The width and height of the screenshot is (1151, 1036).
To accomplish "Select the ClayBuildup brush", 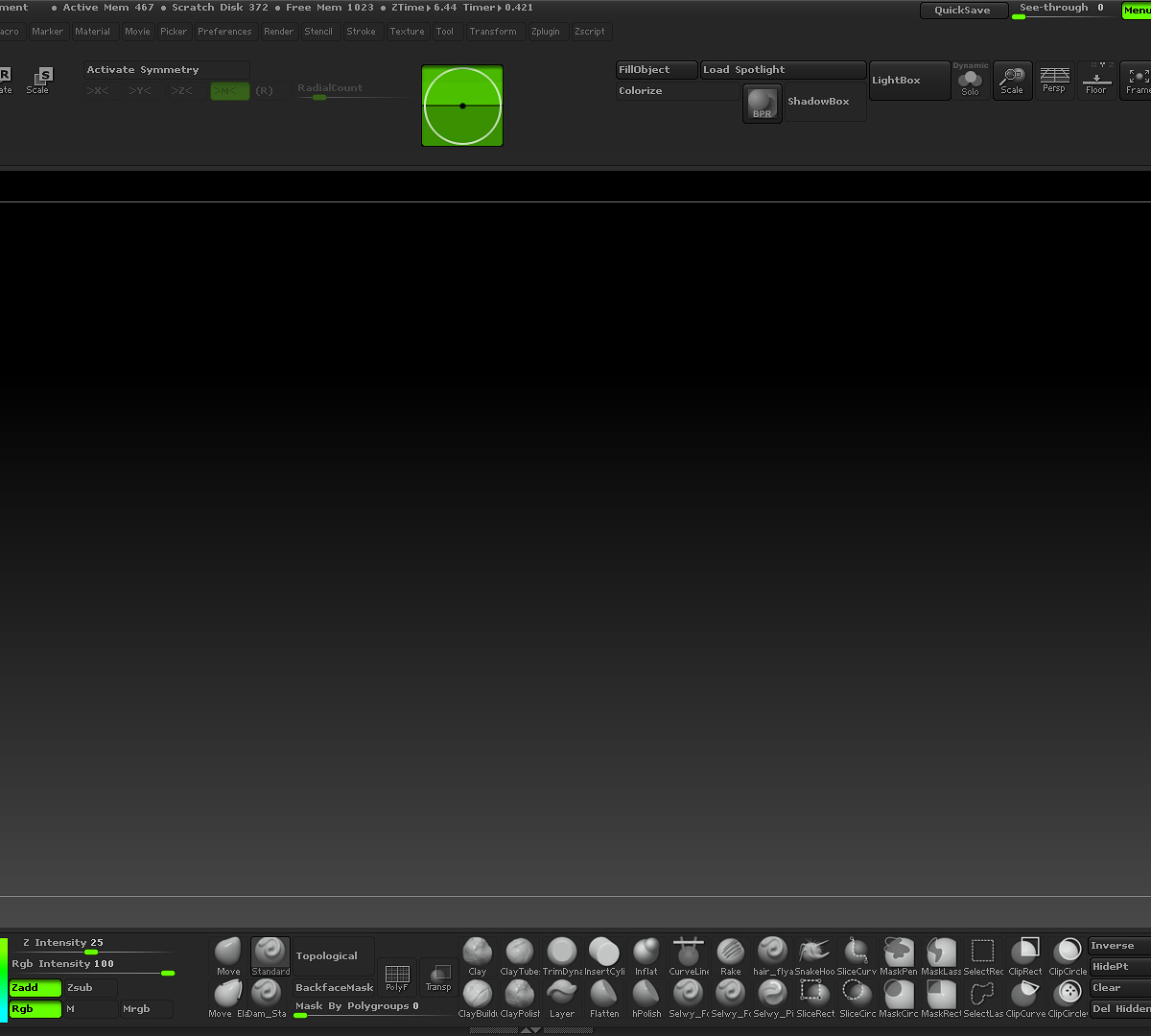I will [x=478, y=999].
